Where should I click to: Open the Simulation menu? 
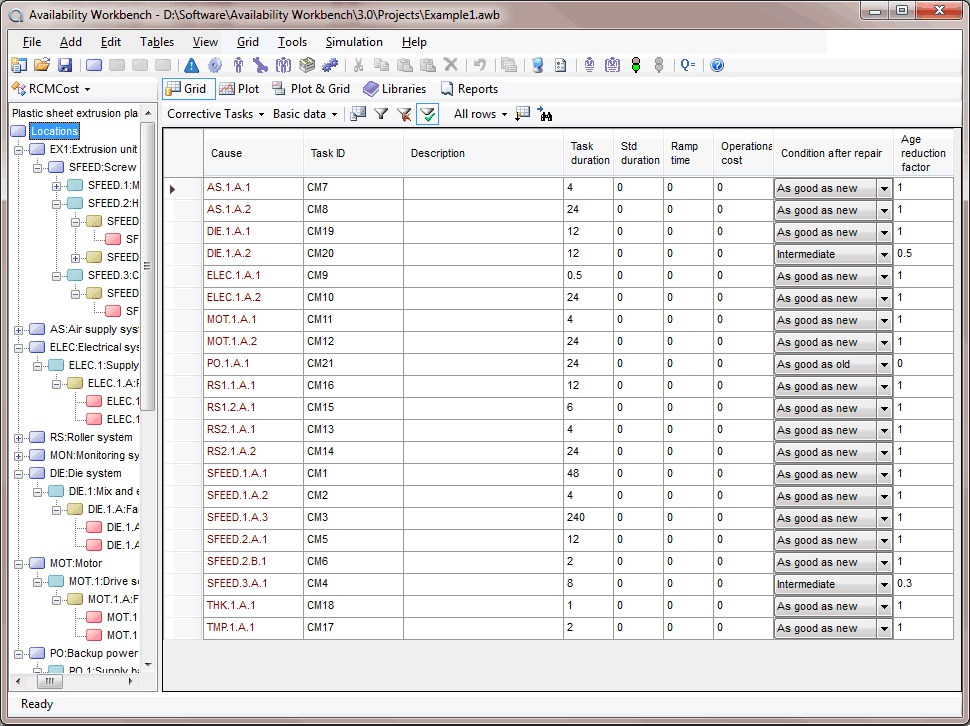[x=354, y=42]
